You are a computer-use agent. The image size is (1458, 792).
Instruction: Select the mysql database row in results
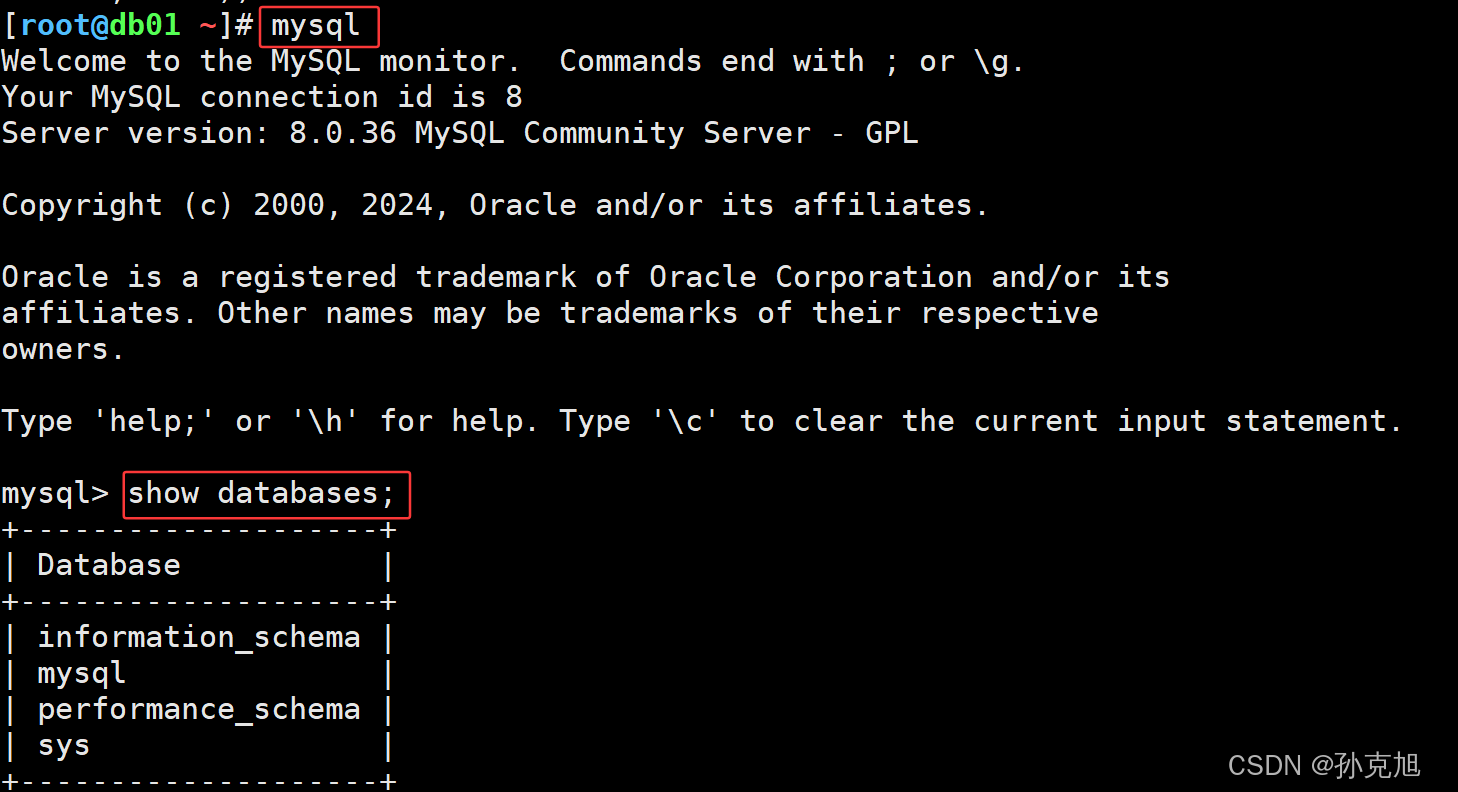(199, 673)
